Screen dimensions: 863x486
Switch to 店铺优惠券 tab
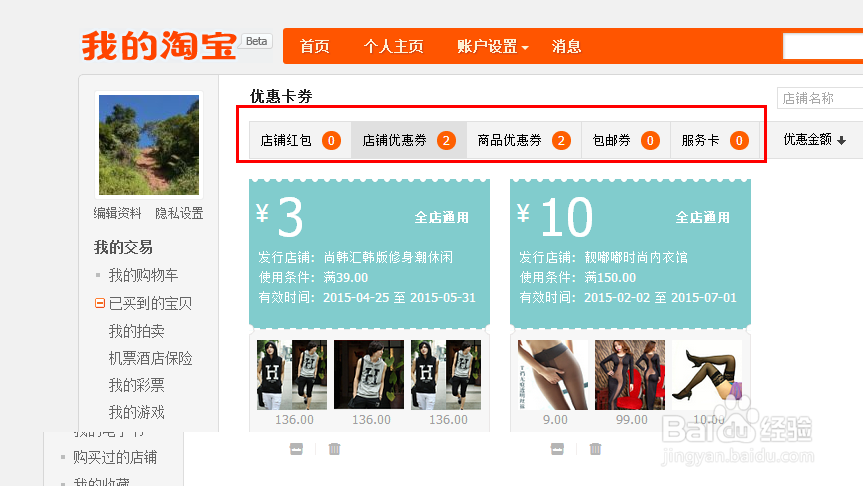pyautogui.click(x=409, y=140)
